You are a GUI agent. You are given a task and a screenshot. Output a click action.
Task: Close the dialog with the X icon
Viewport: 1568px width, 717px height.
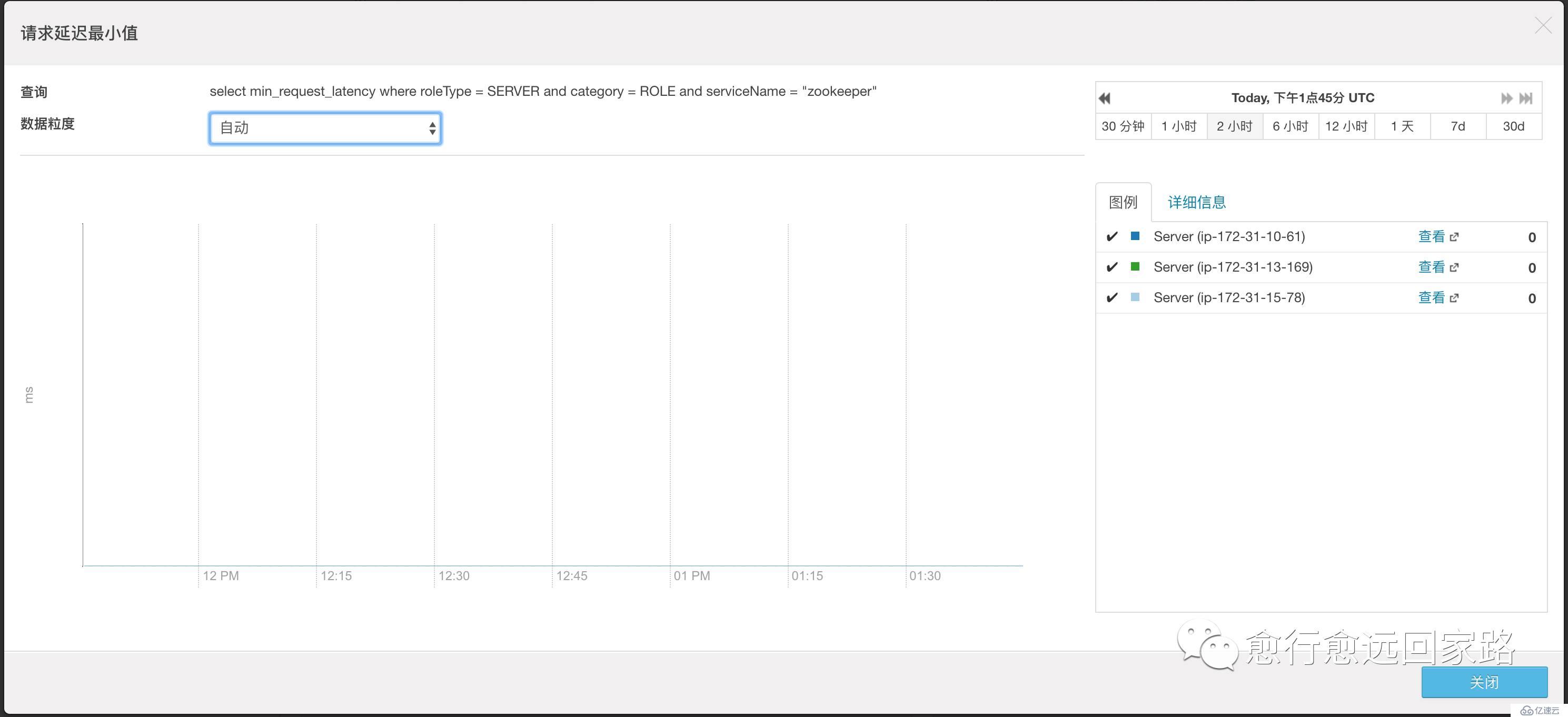pyautogui.click(x=1543, y=26)
